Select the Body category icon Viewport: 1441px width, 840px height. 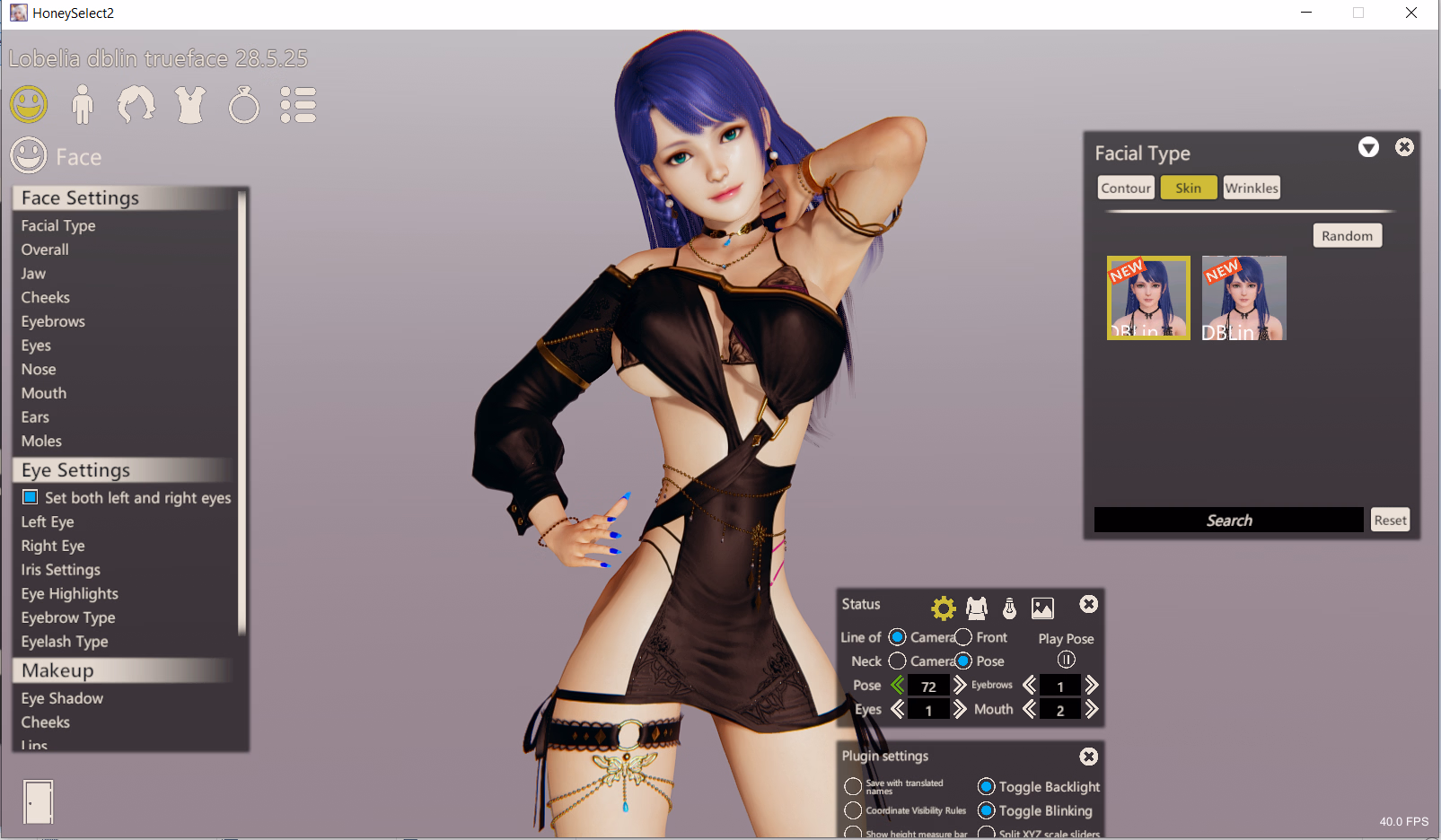pyautogui.click(x=83, y=105)
